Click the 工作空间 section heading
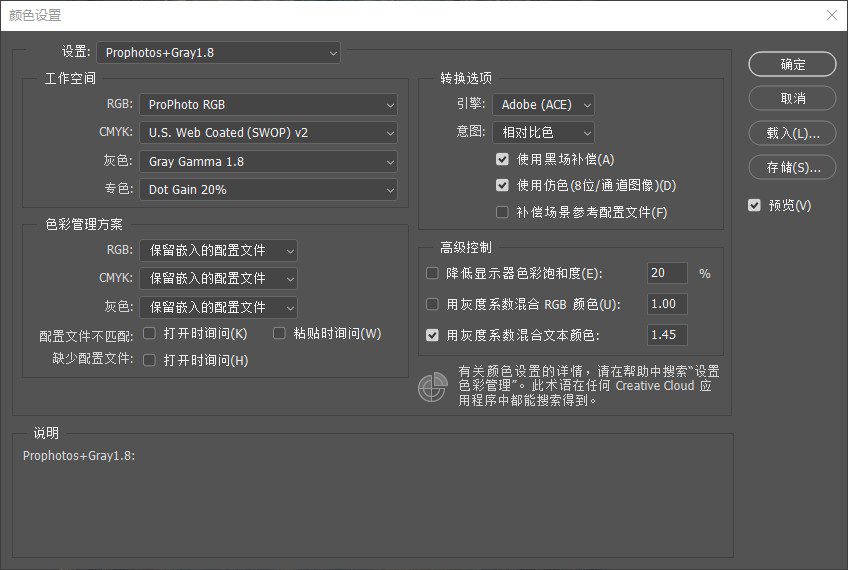The width and height of the screenshot is (848, 570). (70, 78)
